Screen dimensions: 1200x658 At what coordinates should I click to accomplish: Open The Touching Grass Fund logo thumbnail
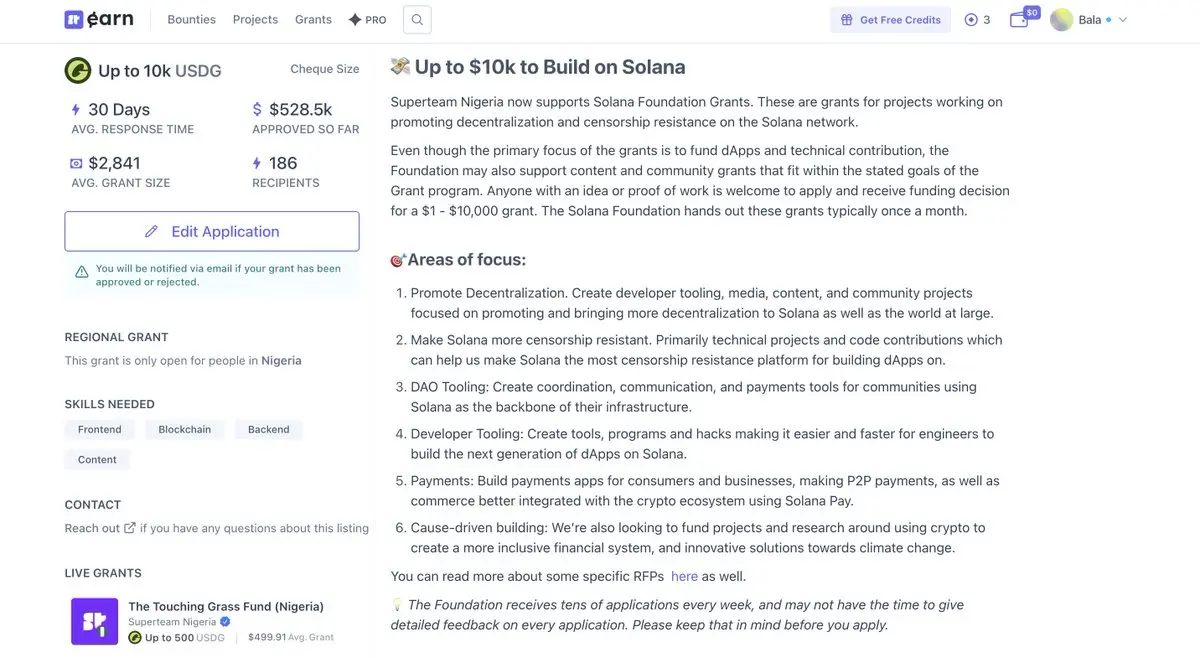click(x=94, y=621)
